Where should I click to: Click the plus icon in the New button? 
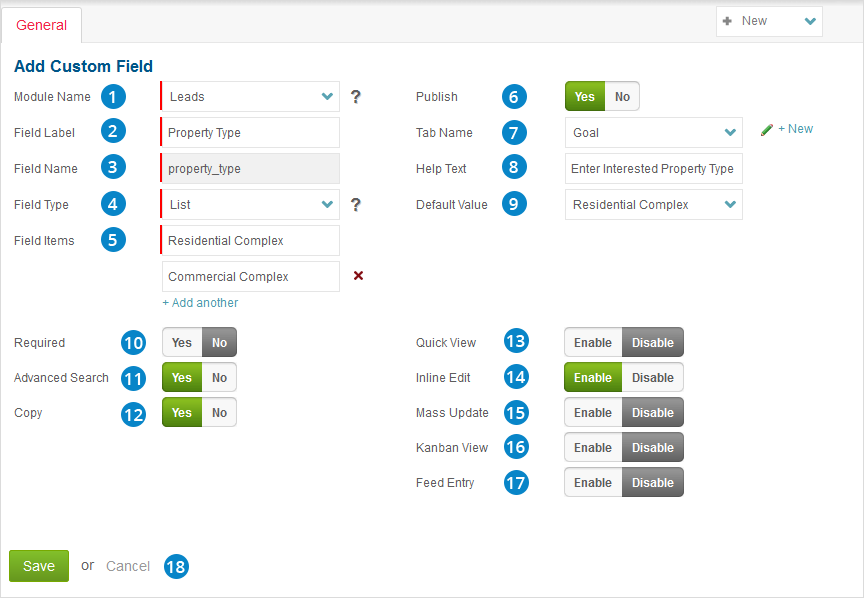click(x=727, y=21)
